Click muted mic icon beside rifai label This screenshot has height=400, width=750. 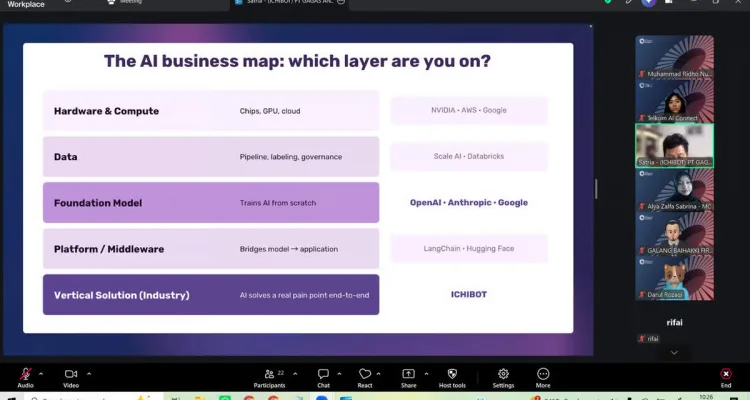coord(642,339)
